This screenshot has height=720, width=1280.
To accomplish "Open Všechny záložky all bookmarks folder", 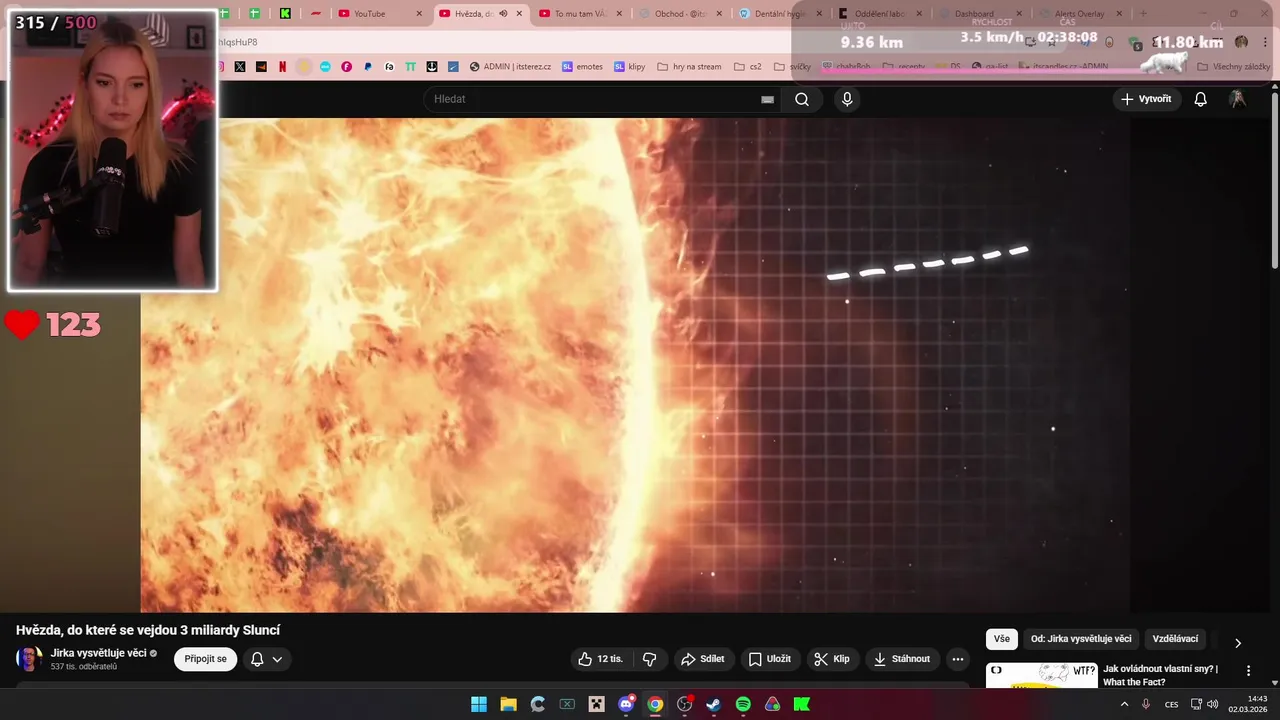I will 1233,67.
